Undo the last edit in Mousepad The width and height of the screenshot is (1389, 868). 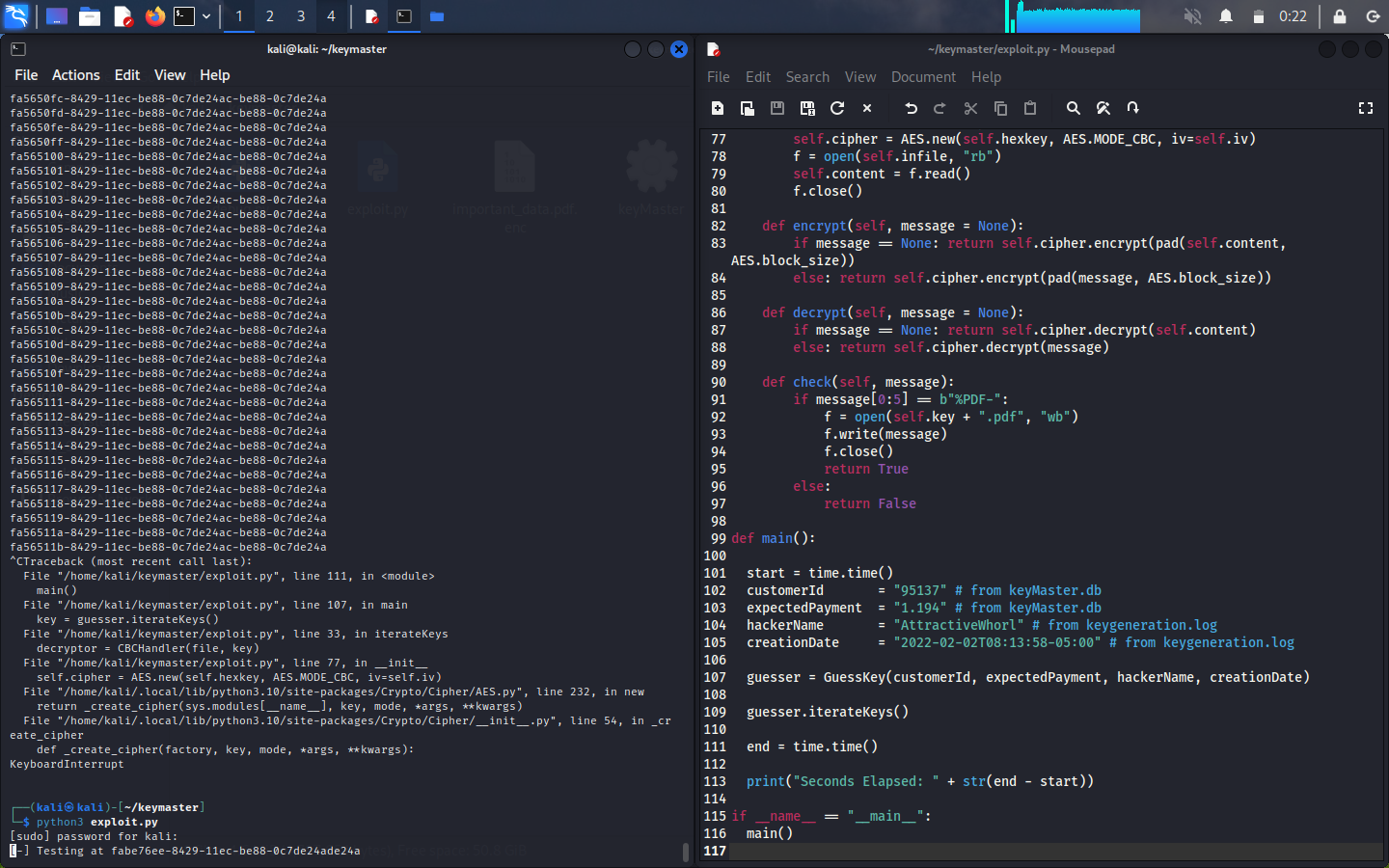click(911, 108)
